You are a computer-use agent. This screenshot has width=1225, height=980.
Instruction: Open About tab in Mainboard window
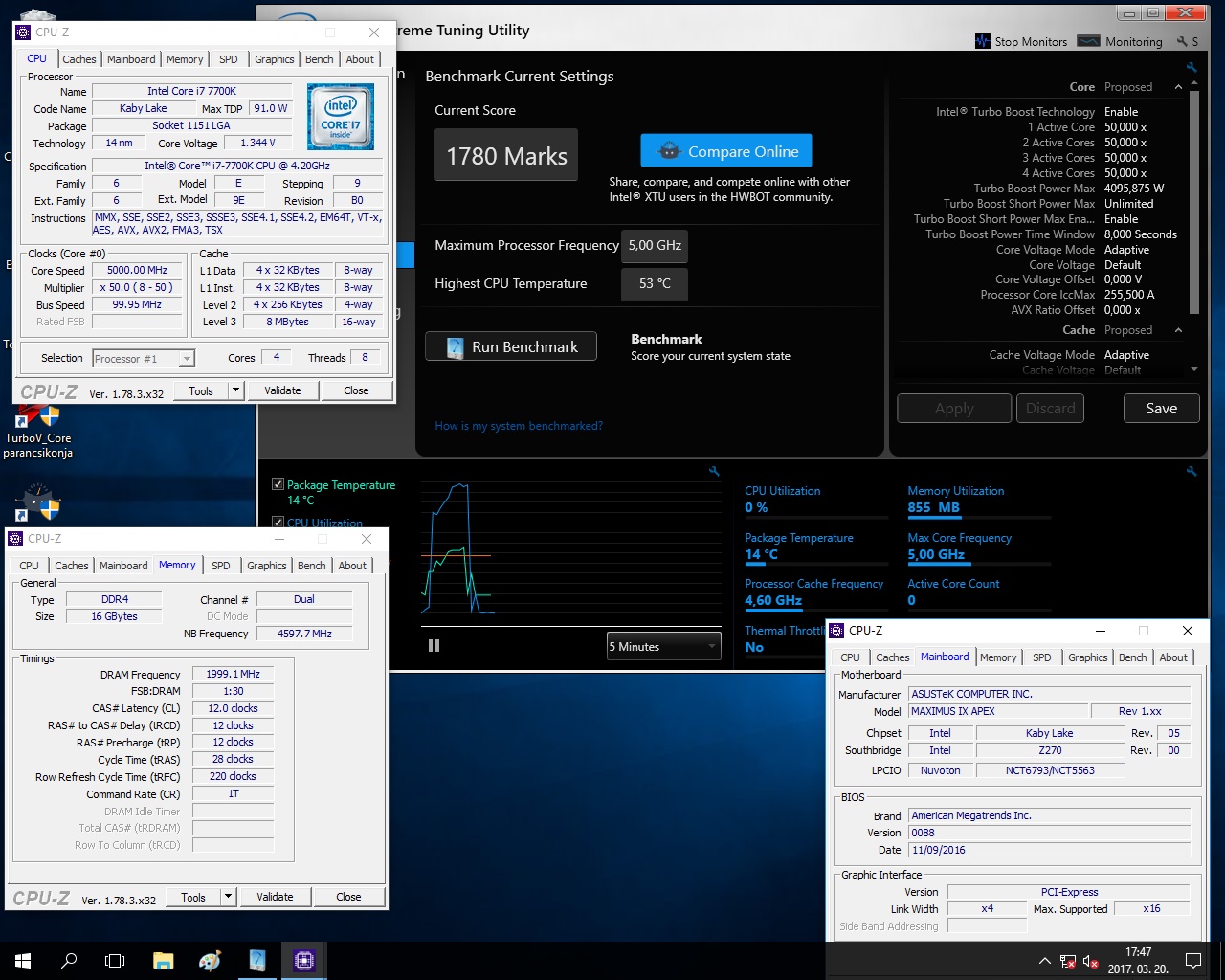1173,657
